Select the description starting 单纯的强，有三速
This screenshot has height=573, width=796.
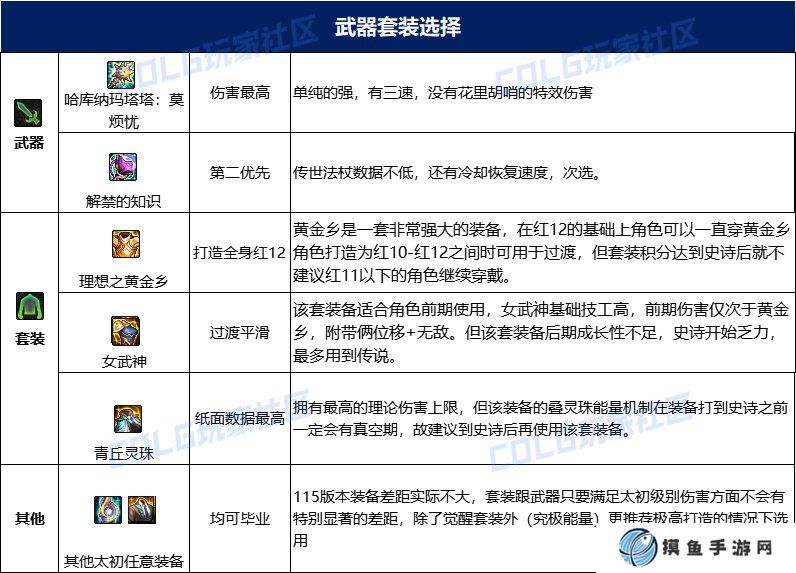(x=443, y=93)
